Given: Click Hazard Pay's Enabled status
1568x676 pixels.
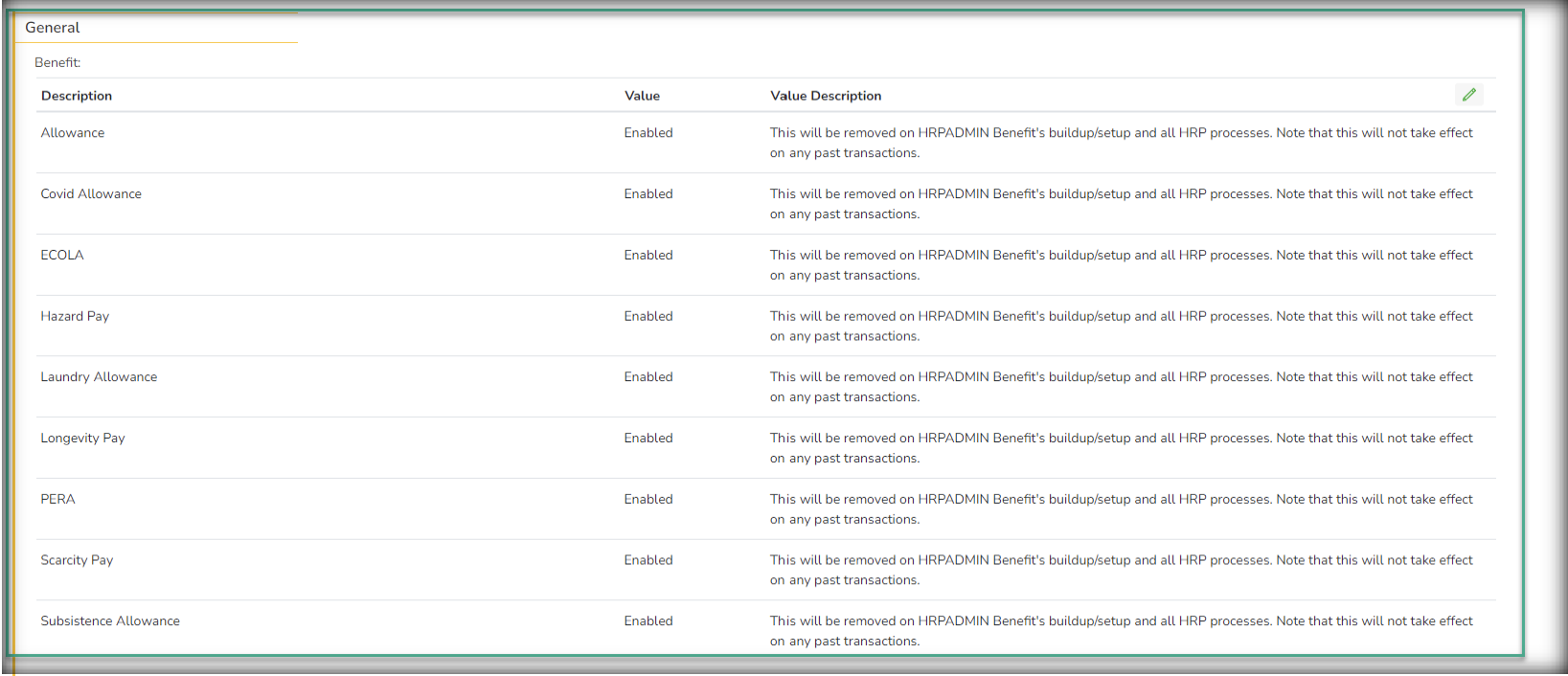Looking at the screenshot, I should 648,316.
